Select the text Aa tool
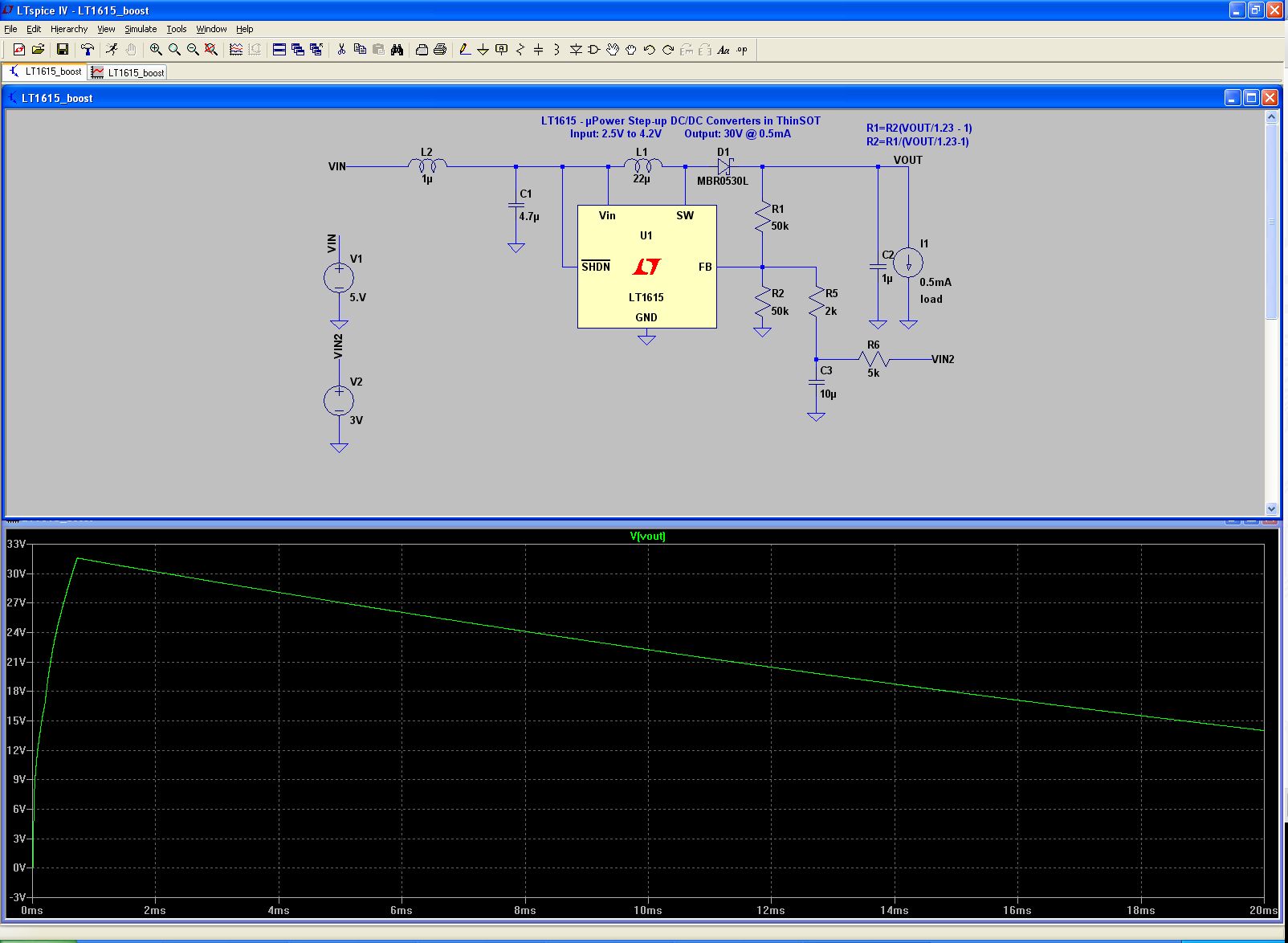Screen dimensions: 1288x943 tap(723, 50)
